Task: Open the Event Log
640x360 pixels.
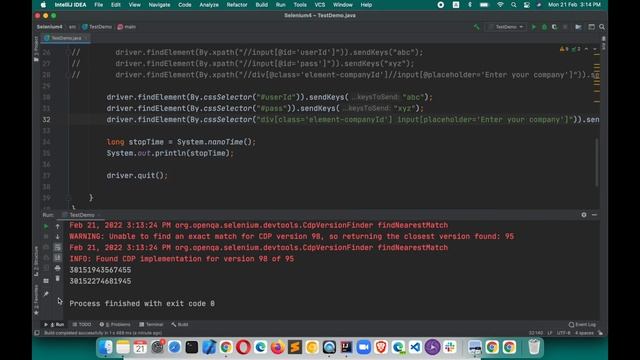Action: (582, 324)
